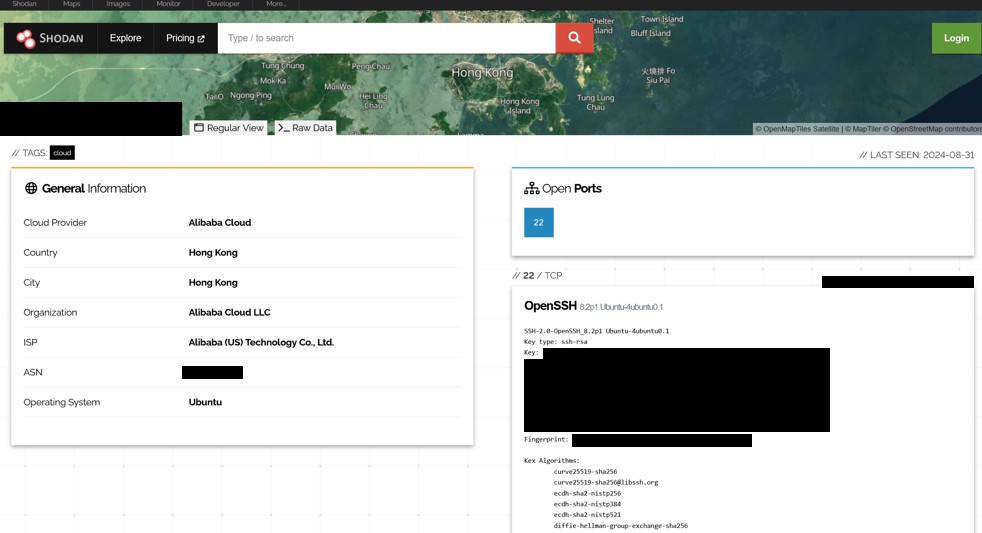The height and width of the screenshot is (533, 982).
Task: Switch to Raw Data tab
Action: [306, 128]
